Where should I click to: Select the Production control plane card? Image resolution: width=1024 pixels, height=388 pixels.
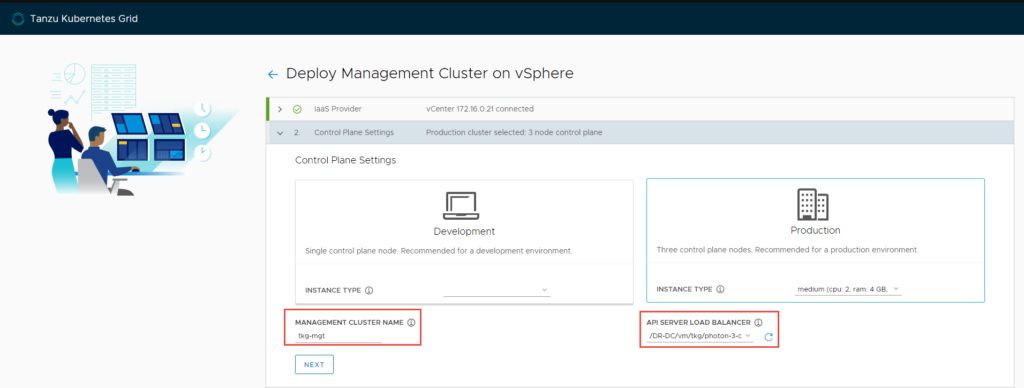tap(815, 240)
